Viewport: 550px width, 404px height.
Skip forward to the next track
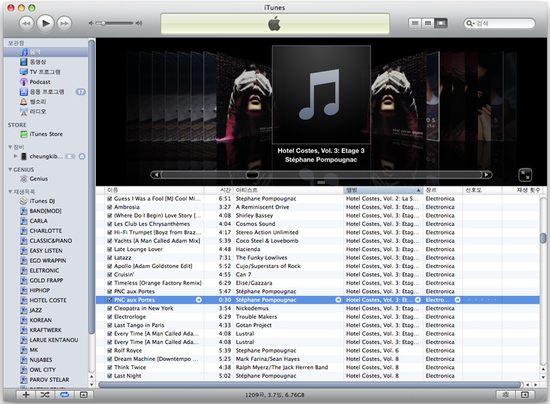(x=64, y=23)
